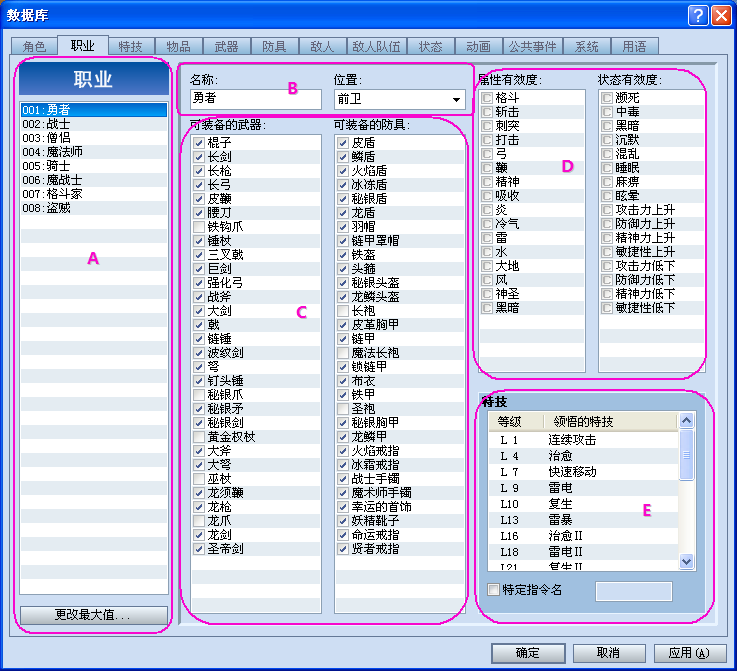
Task: Select the L18 雷电II skill row
Action: tap(584, 552)
